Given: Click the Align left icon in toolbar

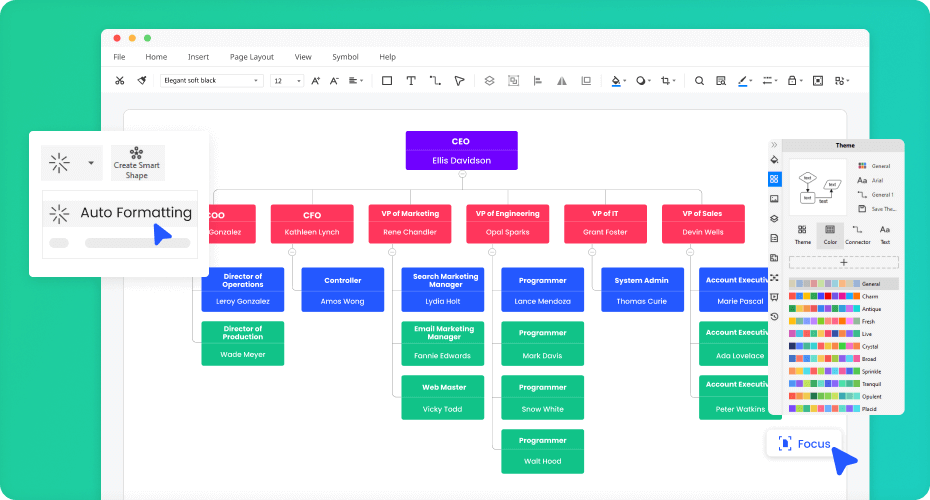Looking at the screenshot, I should 537,81.
